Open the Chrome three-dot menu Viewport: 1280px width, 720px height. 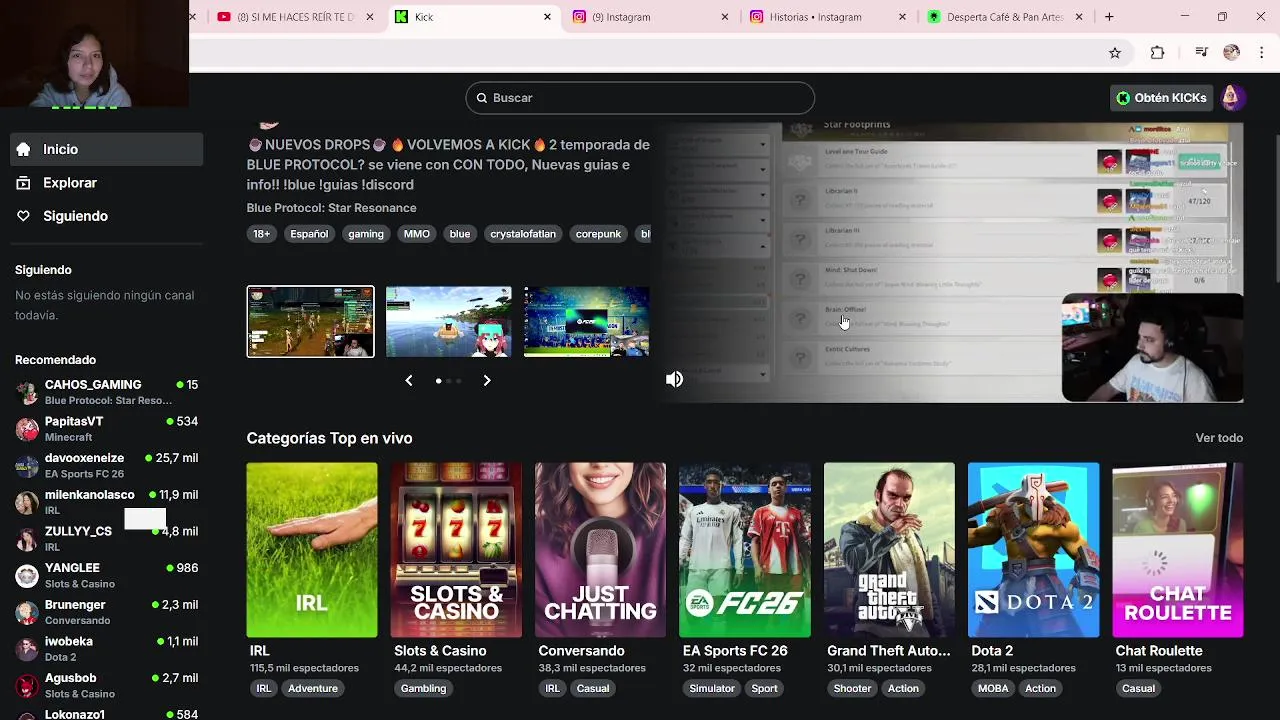tap(1262, 53)
